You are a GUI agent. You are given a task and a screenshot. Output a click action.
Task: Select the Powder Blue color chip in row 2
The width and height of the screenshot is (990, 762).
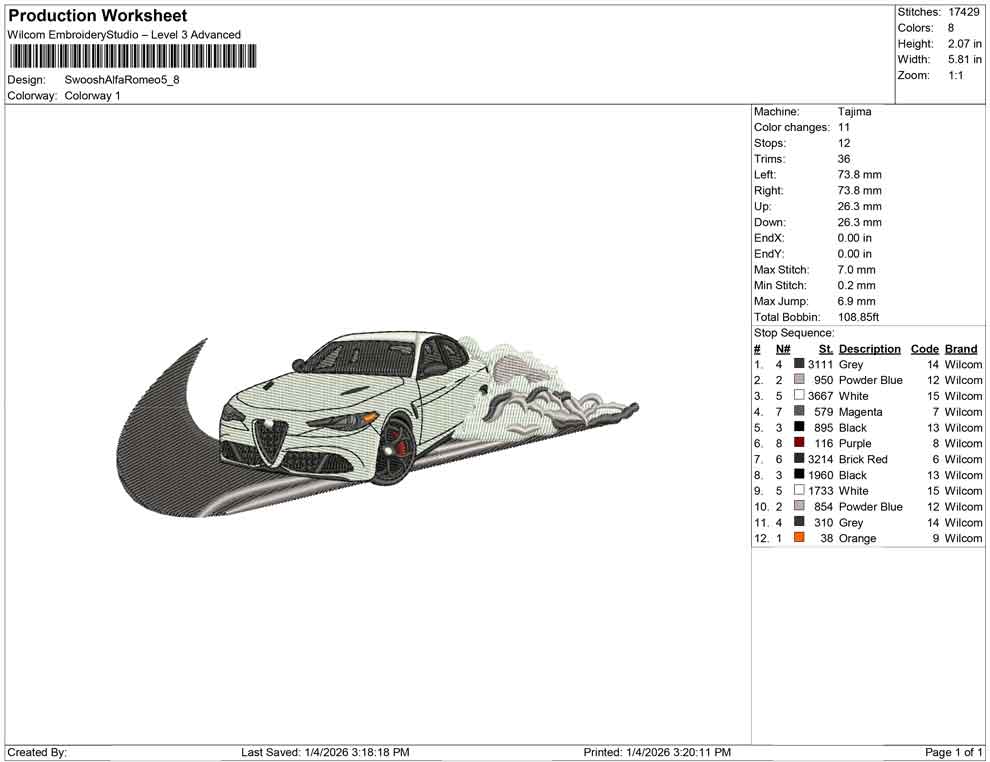(797, 380)
